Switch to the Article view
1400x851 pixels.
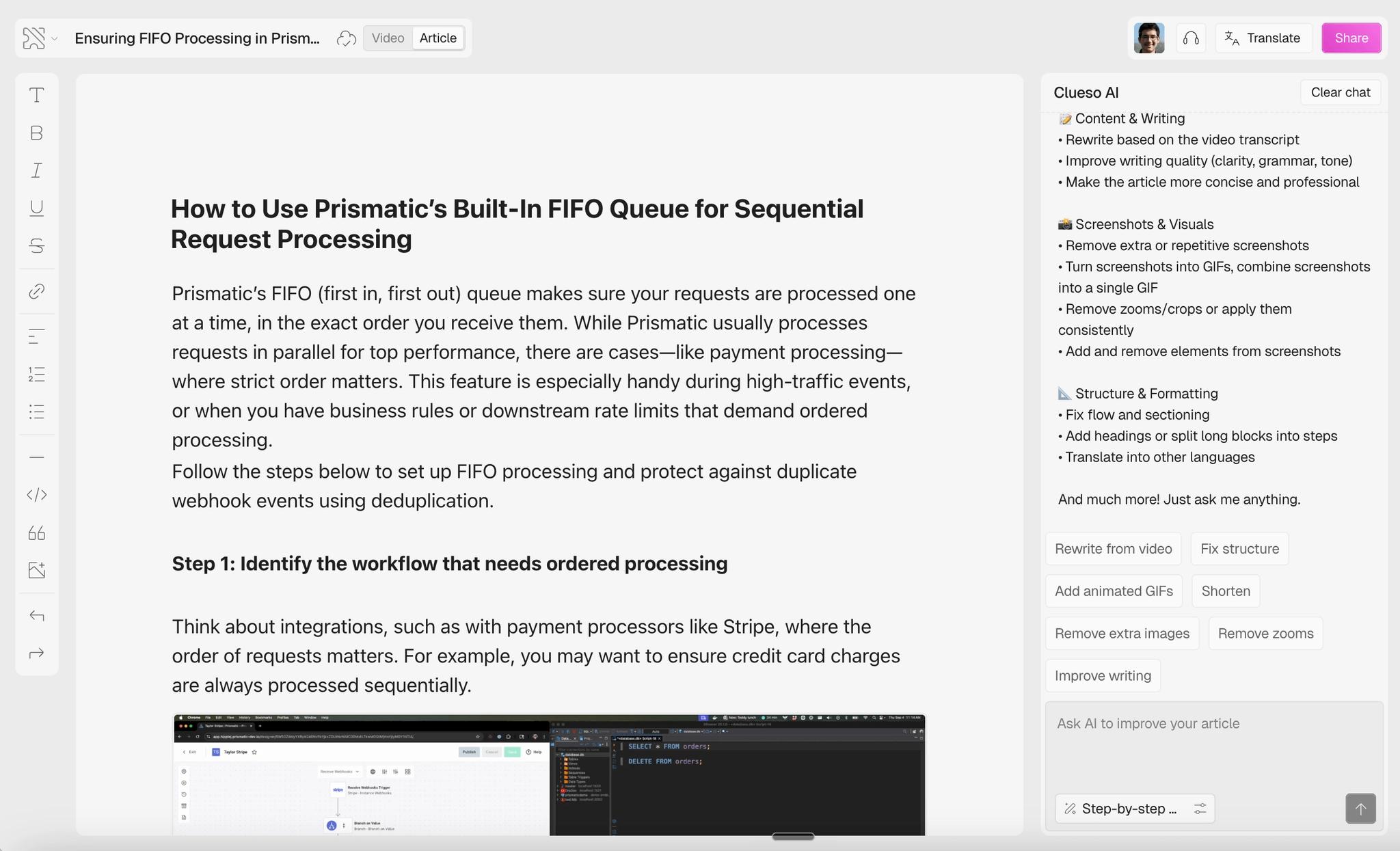pyautogui.click(x=438, y=38)
